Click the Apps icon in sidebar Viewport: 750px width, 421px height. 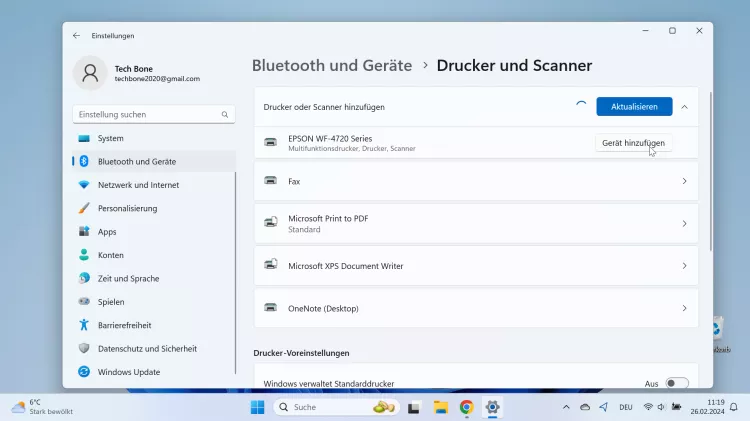pyautogui.click(x=84, y=232)
